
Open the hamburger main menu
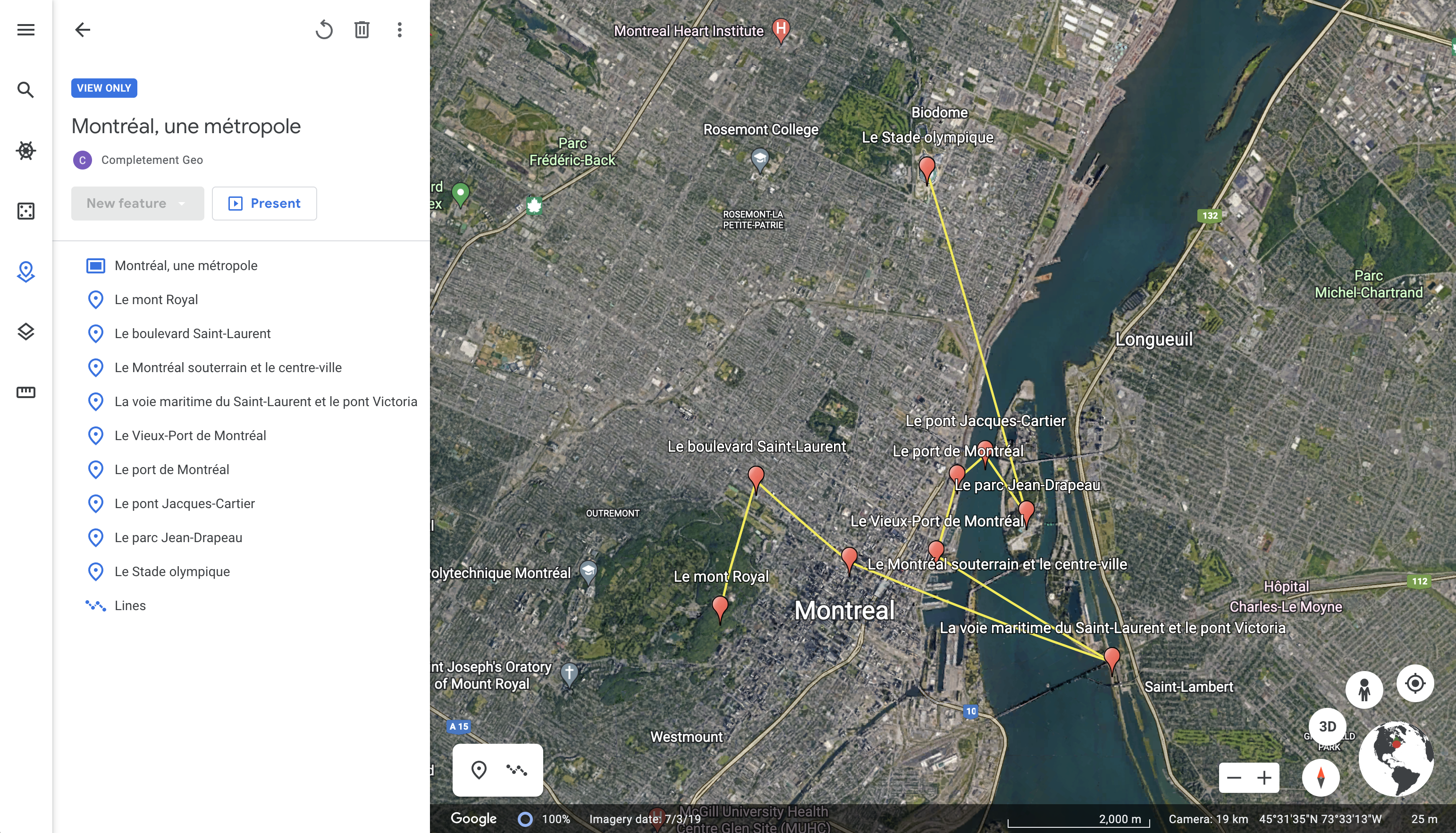tap(26, 30)
